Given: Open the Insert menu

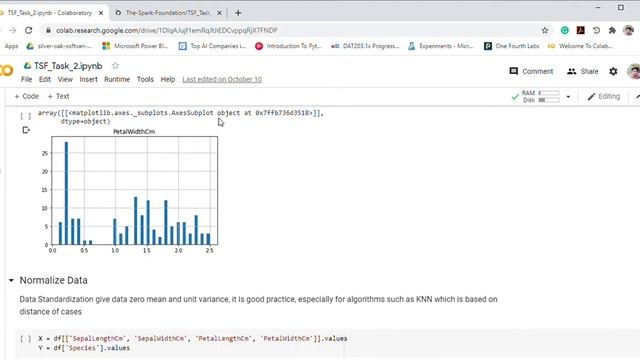Looking at the screenshot, I should [88, 79].
